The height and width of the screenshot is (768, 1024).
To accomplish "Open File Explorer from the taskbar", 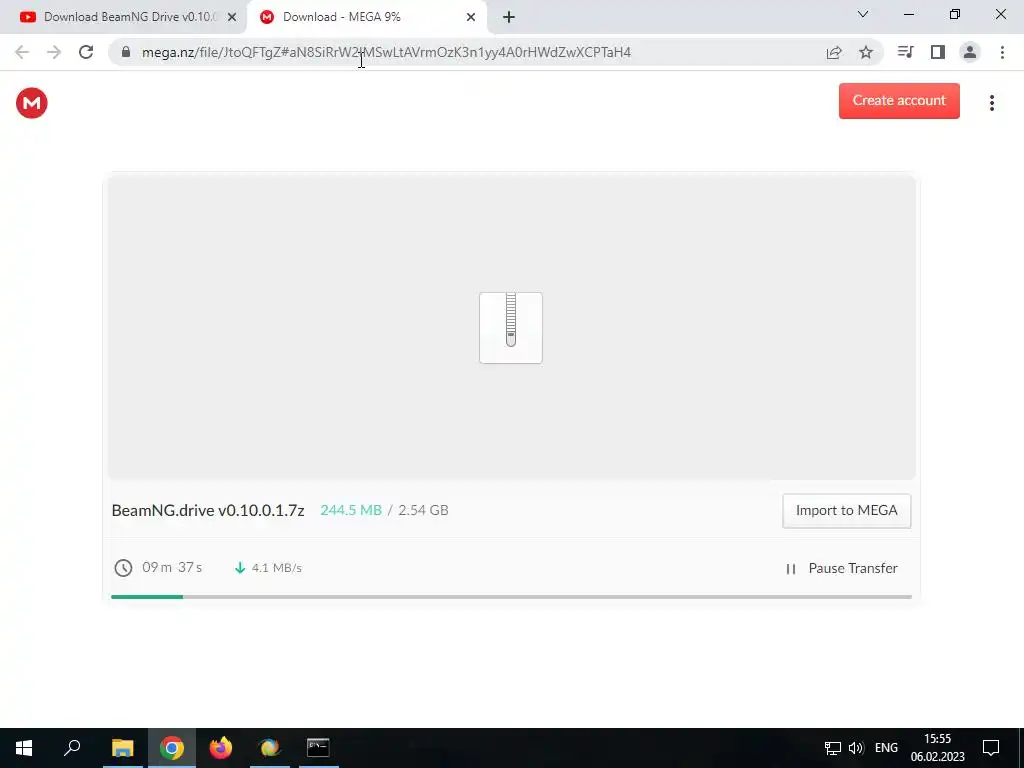I will point(123,748).
